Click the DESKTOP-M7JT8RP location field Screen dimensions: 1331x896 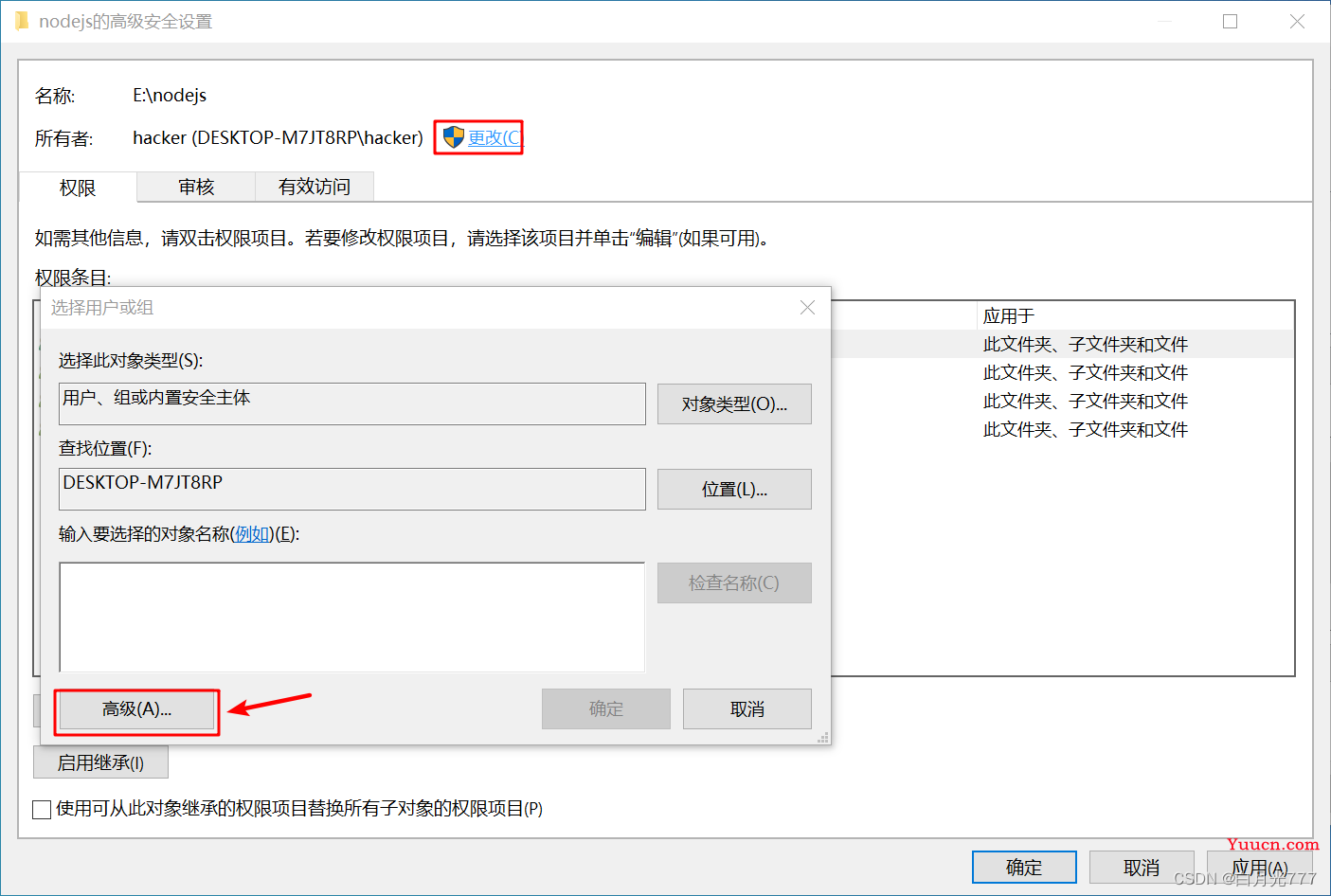(x=351, y=489)
